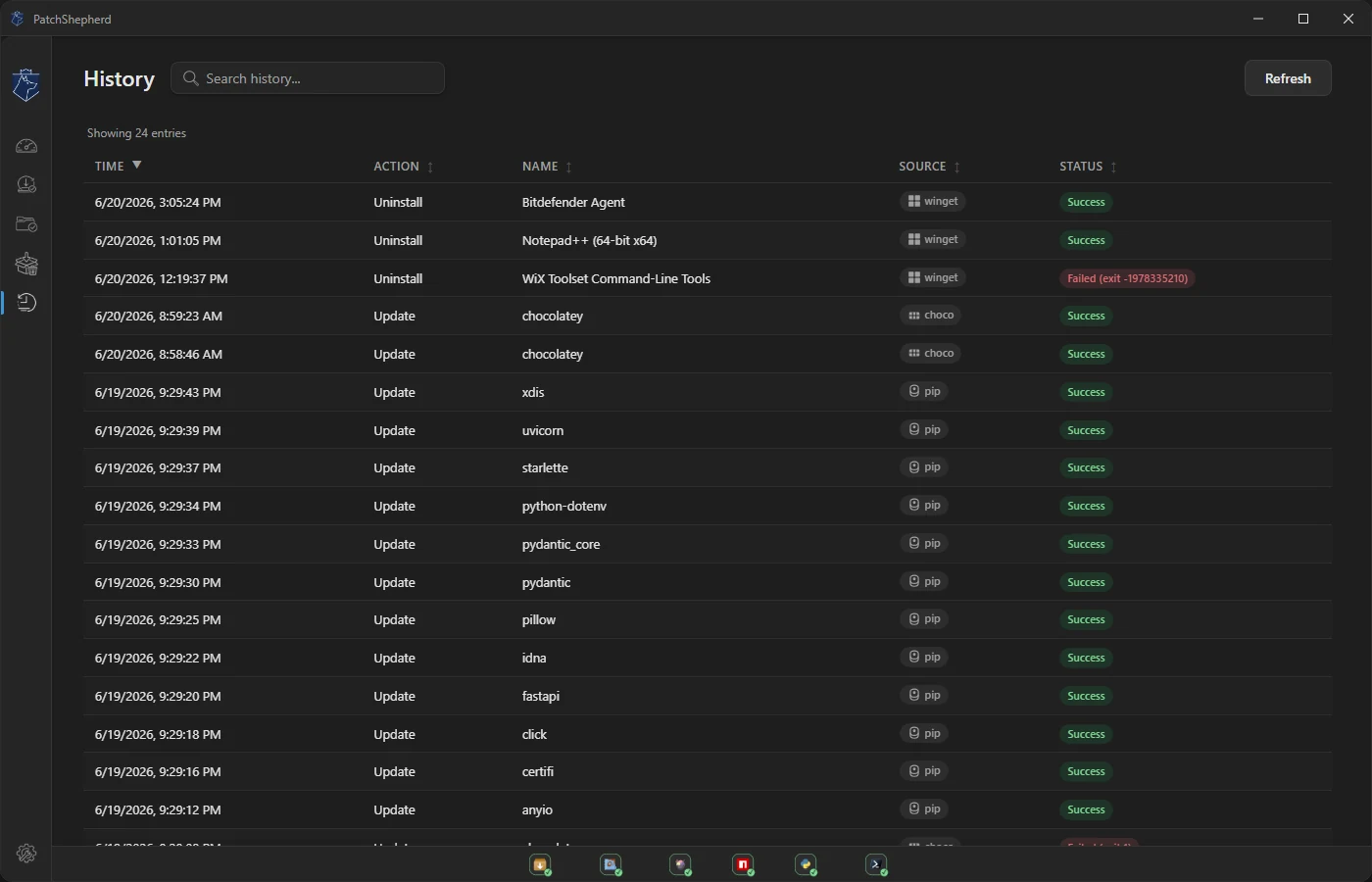
Task: Select the Notepad++ (64-bit x64) name cell
Action: [589, 240]
